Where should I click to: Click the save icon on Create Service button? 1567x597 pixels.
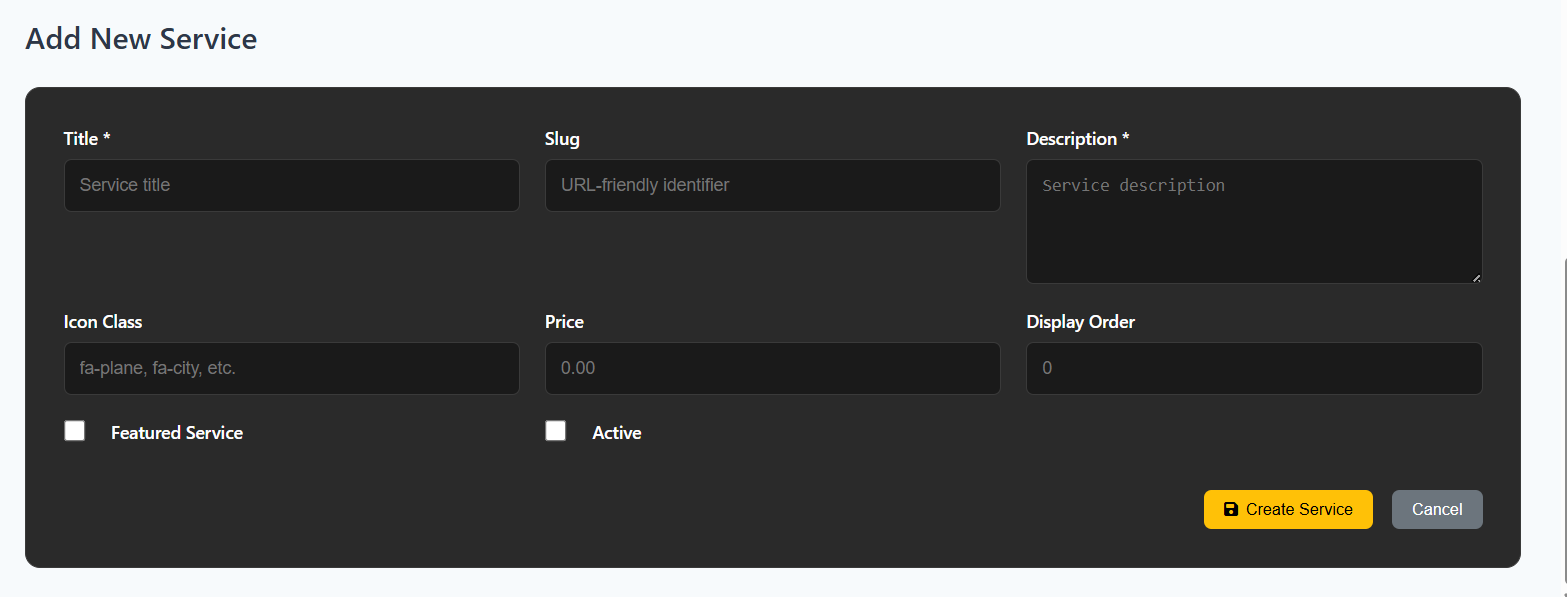[x=1230, y=509]
